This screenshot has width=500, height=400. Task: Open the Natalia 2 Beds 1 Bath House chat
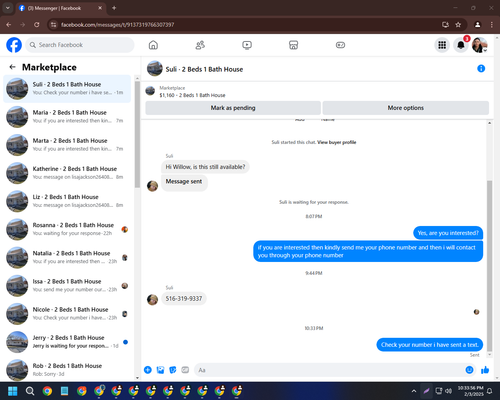67,257
